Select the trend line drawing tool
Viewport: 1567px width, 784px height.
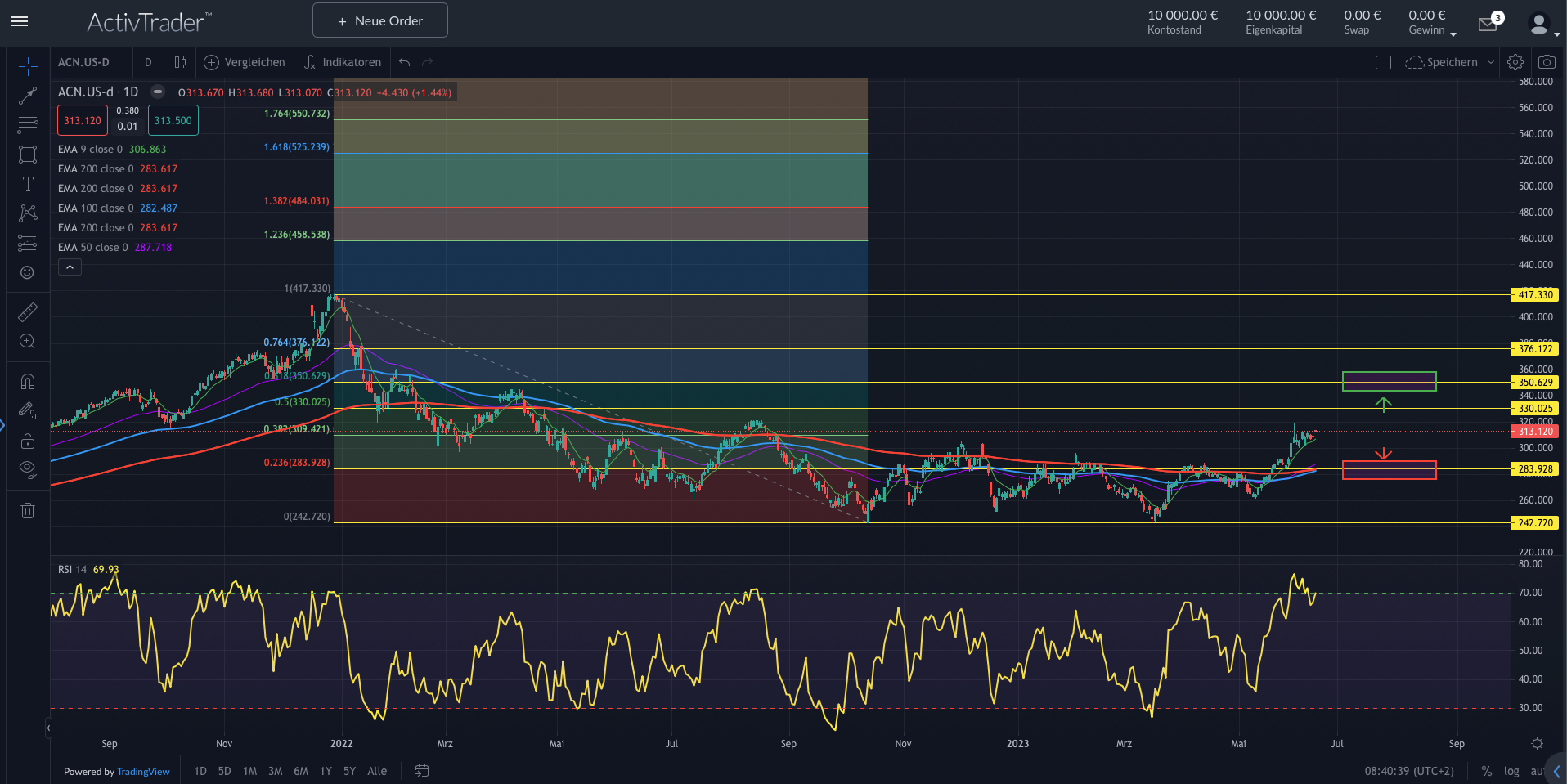coord(28,96)
